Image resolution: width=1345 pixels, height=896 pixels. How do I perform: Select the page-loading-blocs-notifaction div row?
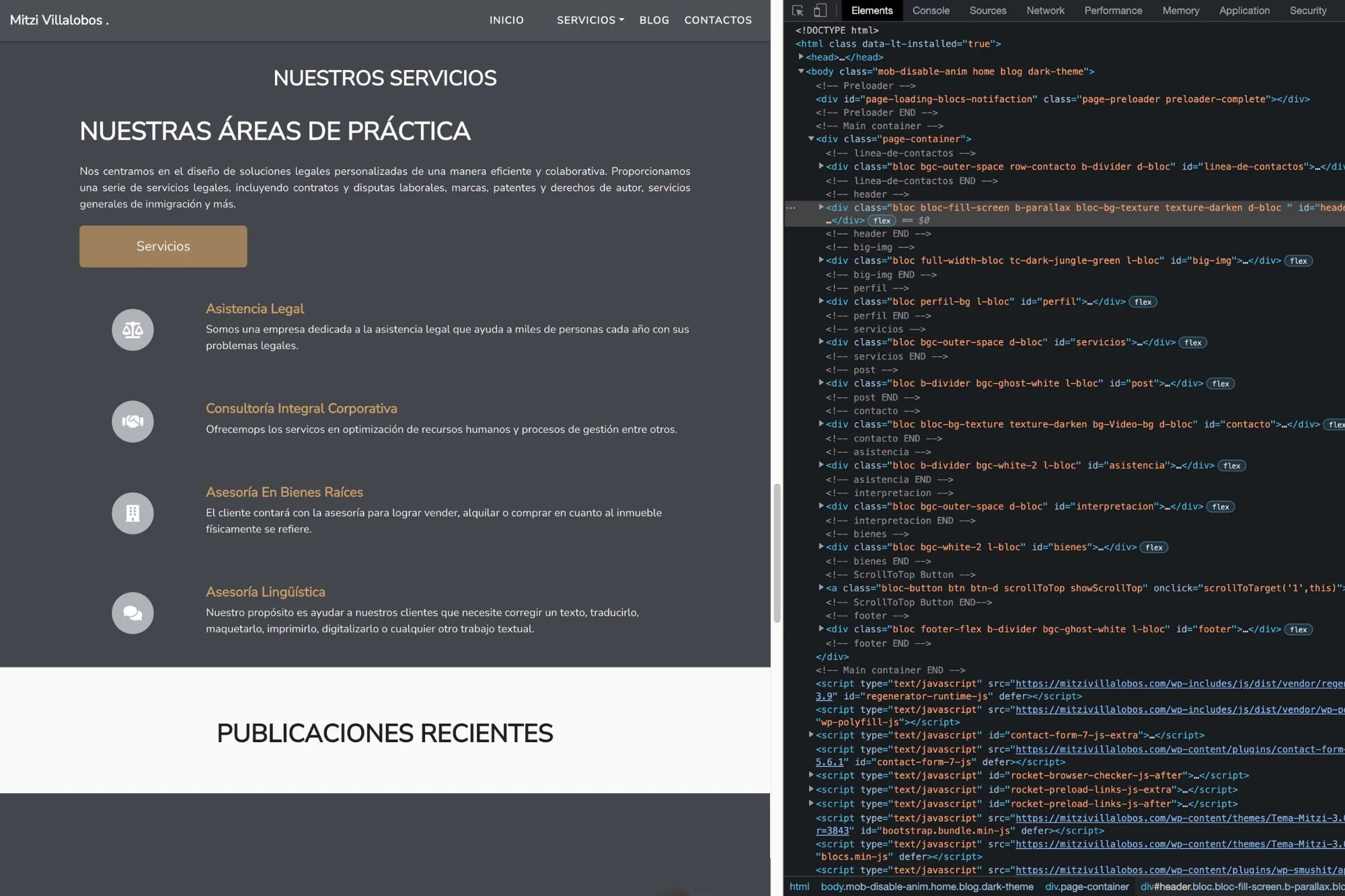(x=1063, y=99)
